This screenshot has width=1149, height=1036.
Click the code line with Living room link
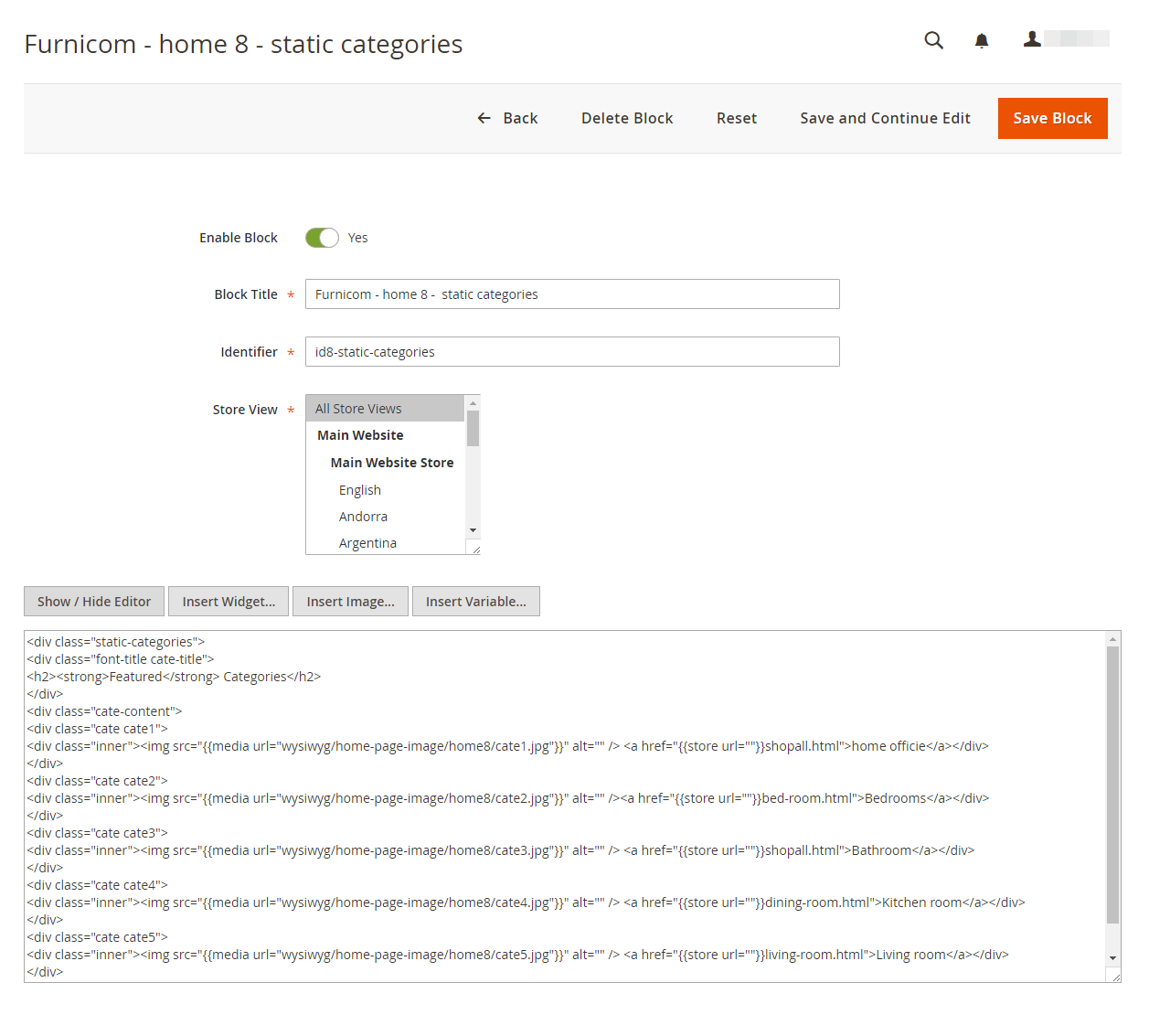click(x=517, y=955)
